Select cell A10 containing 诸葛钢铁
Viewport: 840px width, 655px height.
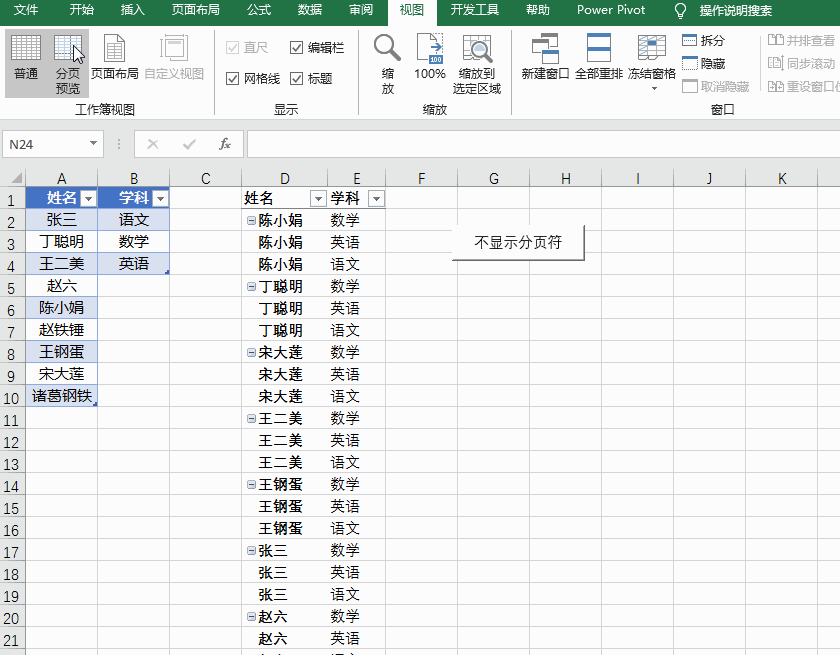[x=62, y=396]
